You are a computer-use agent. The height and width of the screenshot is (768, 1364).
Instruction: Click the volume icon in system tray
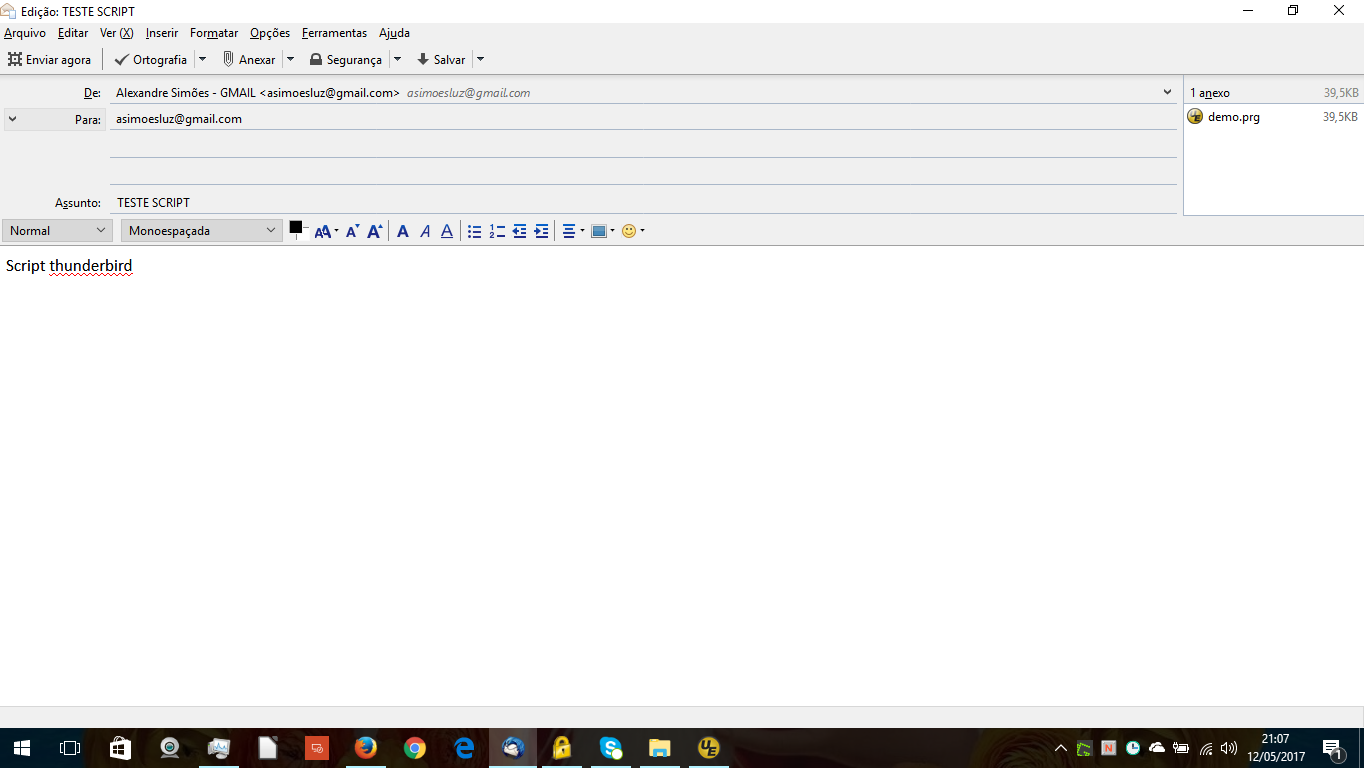(x=1229, y=748)
